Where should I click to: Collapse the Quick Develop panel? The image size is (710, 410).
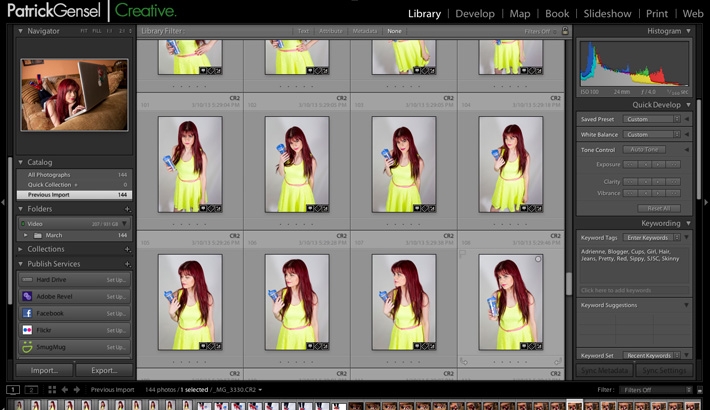tap(688, 105)
